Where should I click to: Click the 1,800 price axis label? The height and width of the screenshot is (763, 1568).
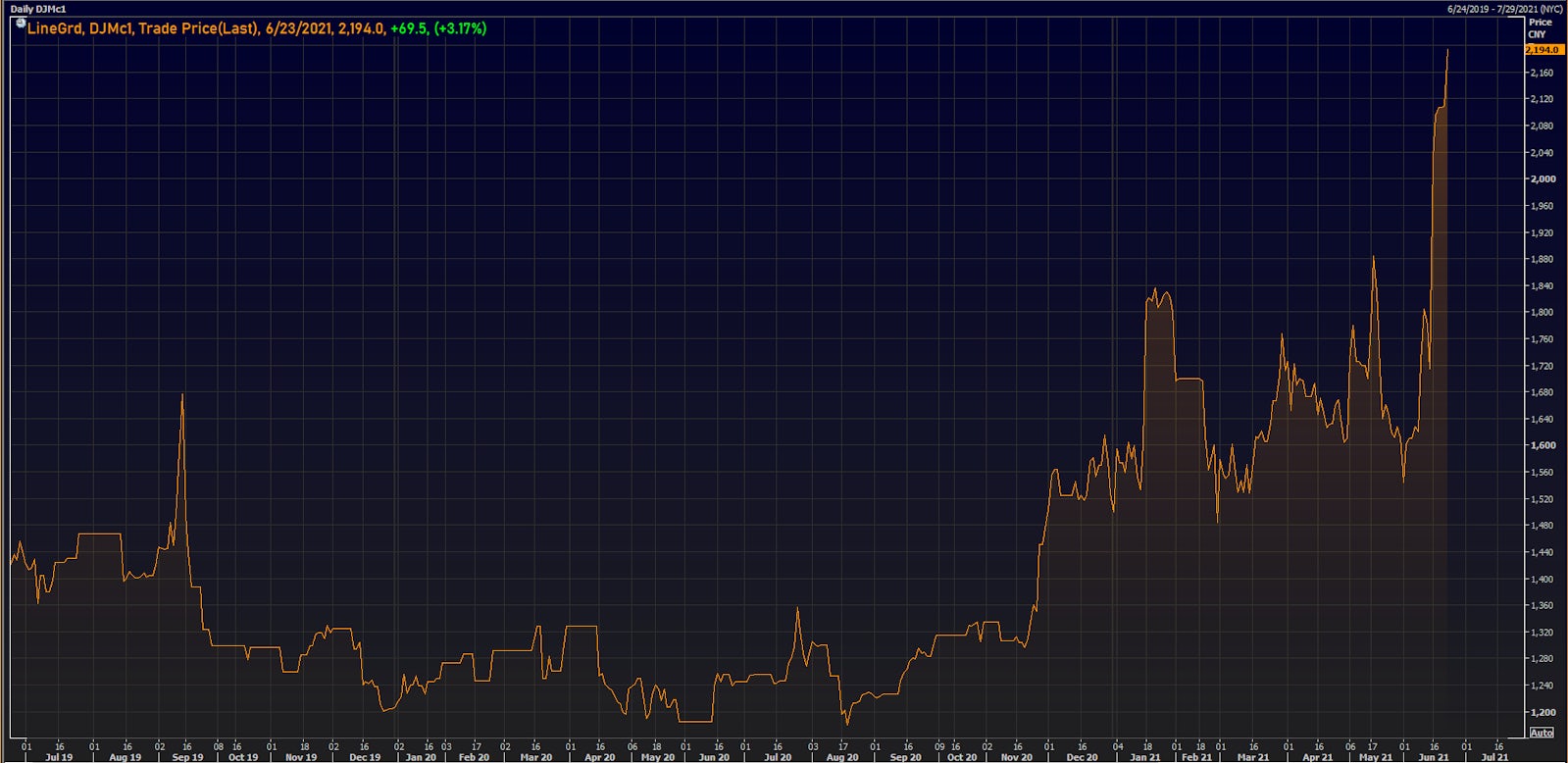1543,312
